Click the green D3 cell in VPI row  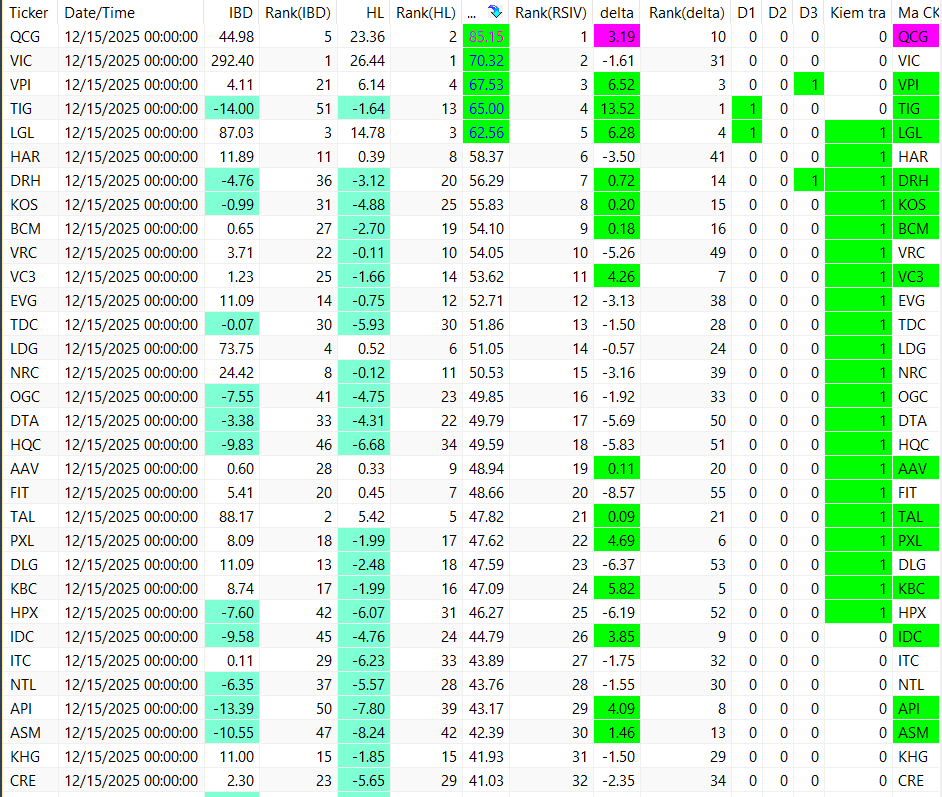pyautogui.click(x=809, y=85)
